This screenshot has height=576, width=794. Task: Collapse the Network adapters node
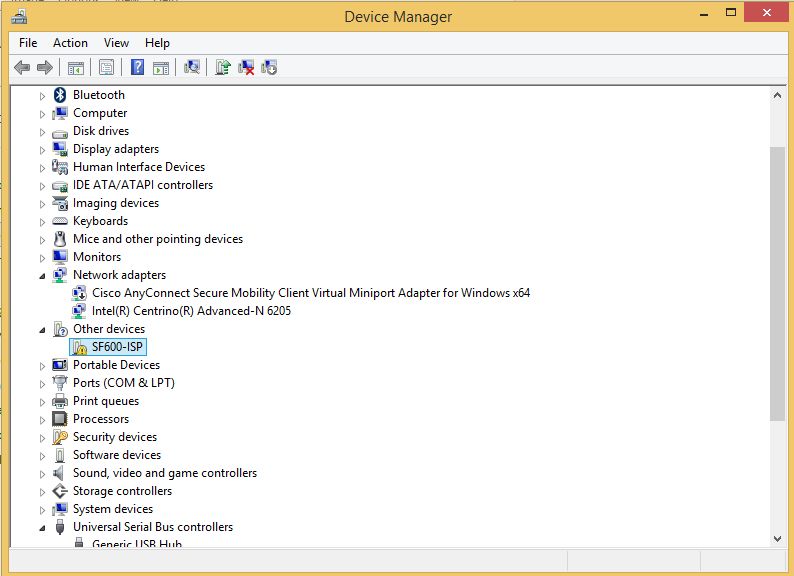tap(42, 275)
